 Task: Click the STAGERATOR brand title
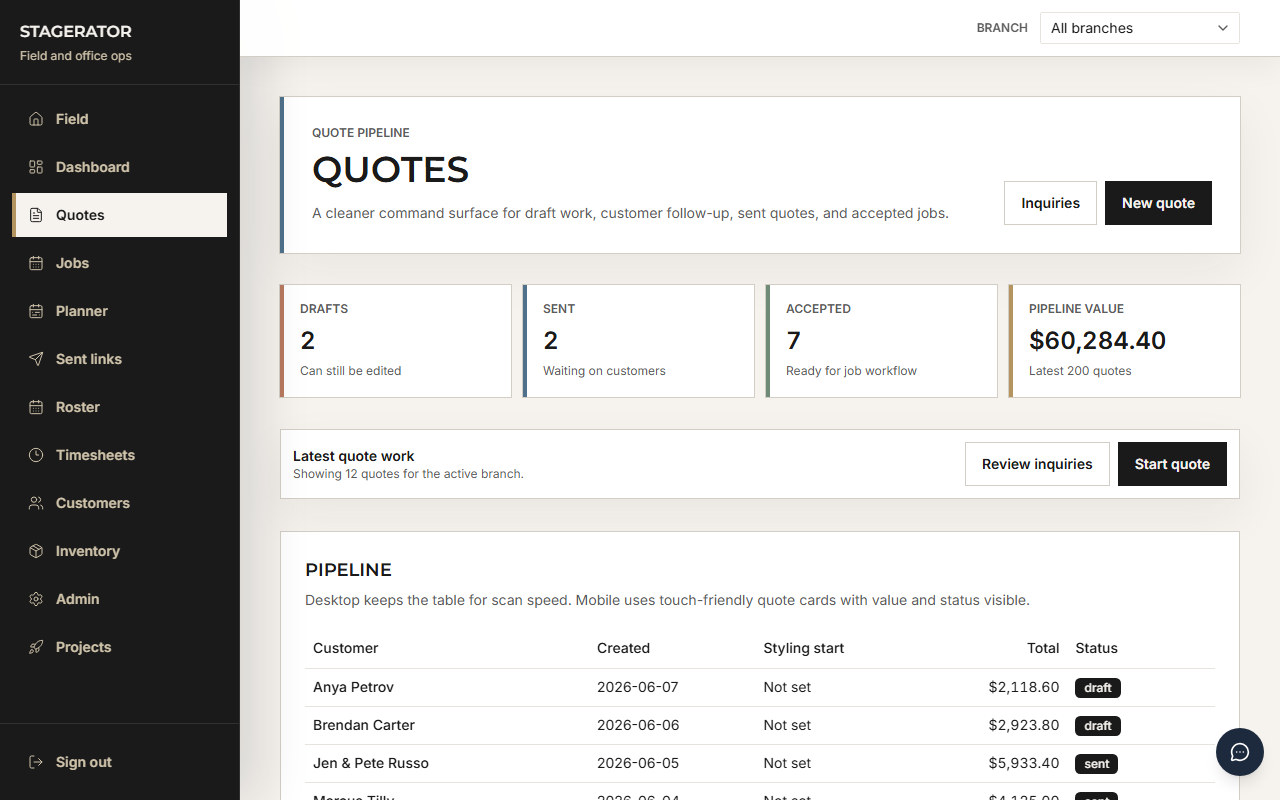[76, 32]
